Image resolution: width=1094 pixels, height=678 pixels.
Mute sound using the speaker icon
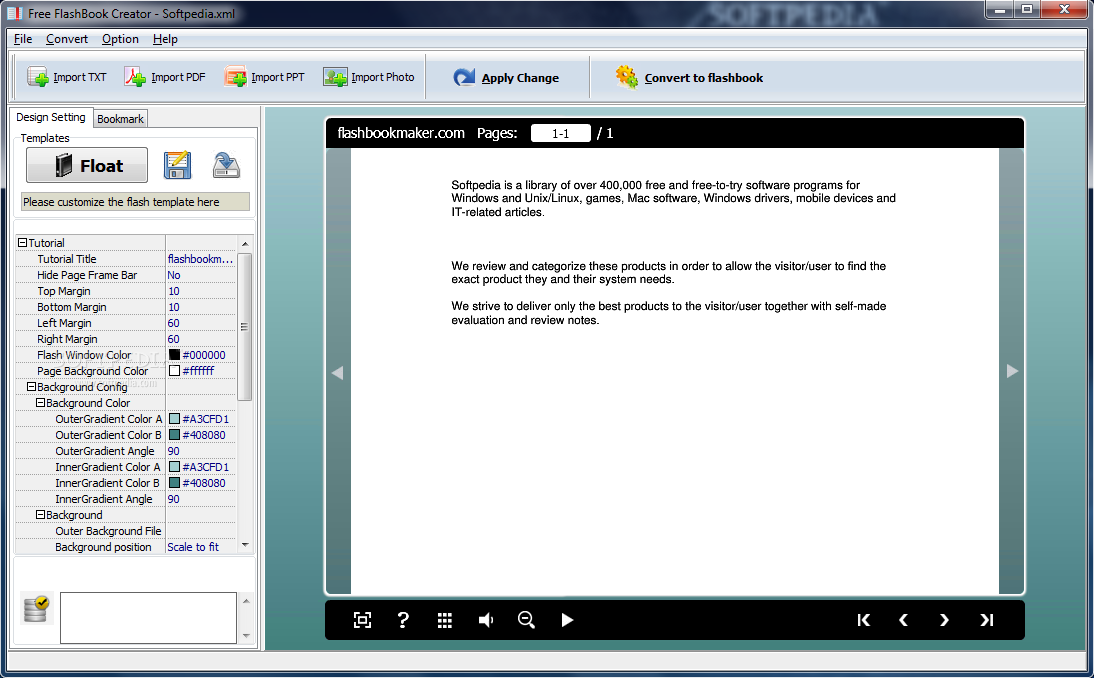[x=486, y=620]
